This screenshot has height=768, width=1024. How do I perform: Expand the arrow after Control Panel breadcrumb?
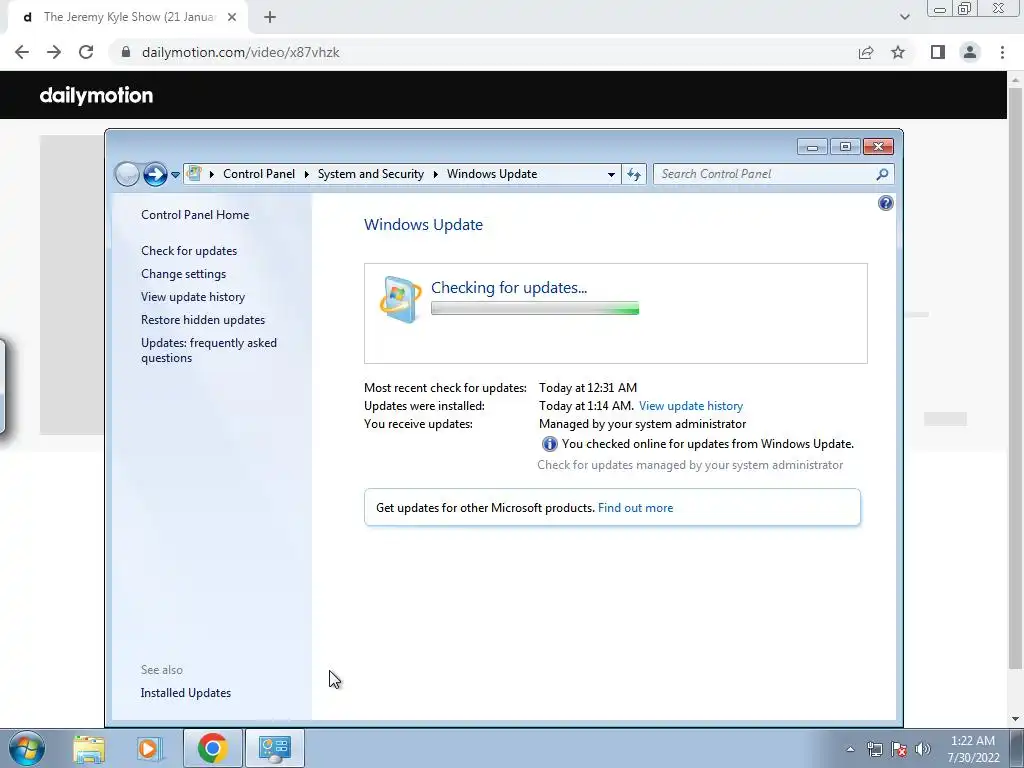click(x=306, y=174)
